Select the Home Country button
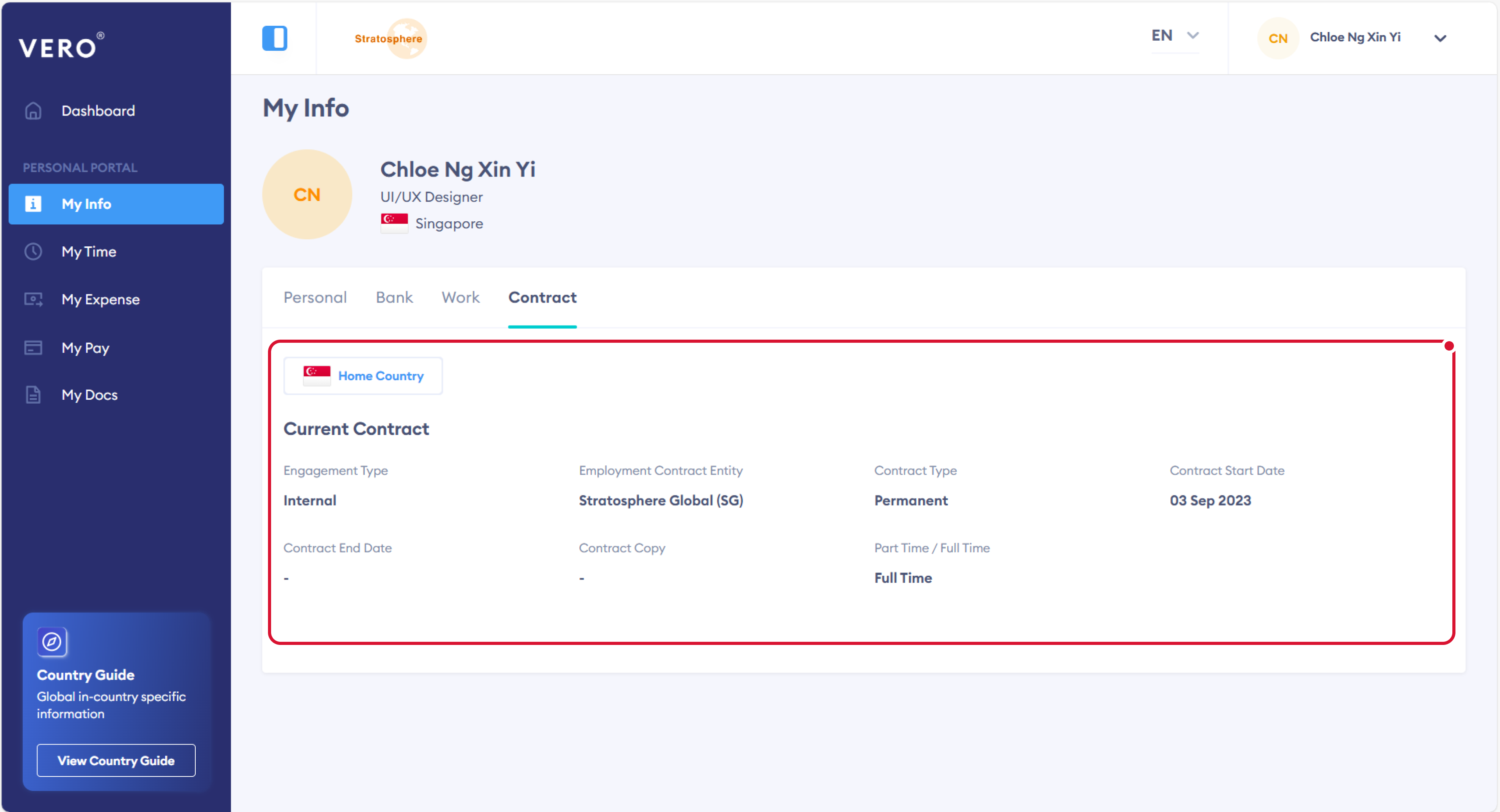The width and height of the screenshot is (1500, 812). tap(363, 376)
